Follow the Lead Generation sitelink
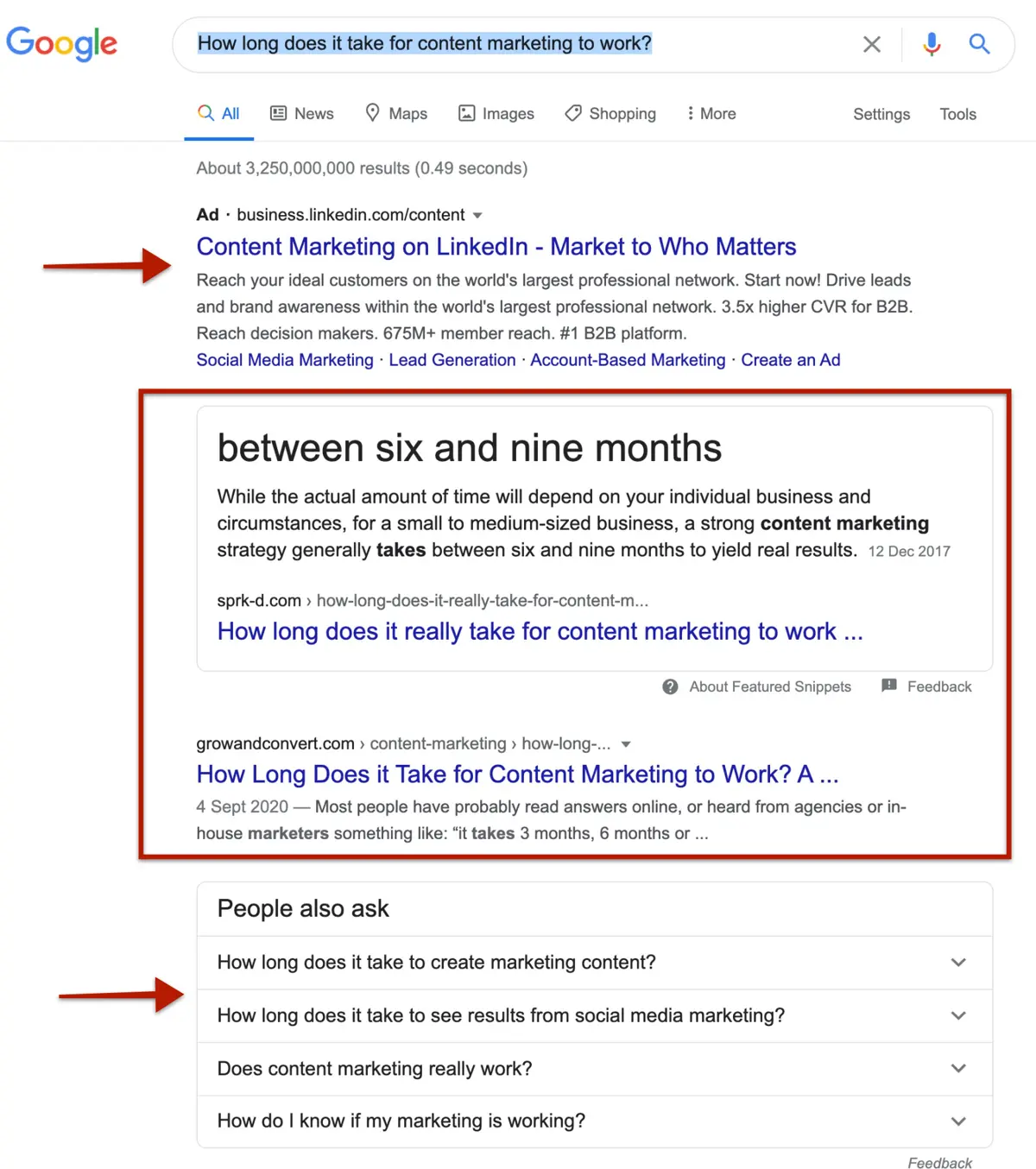The width and height of the screenshot is (1036, 1169). [452, 360]
